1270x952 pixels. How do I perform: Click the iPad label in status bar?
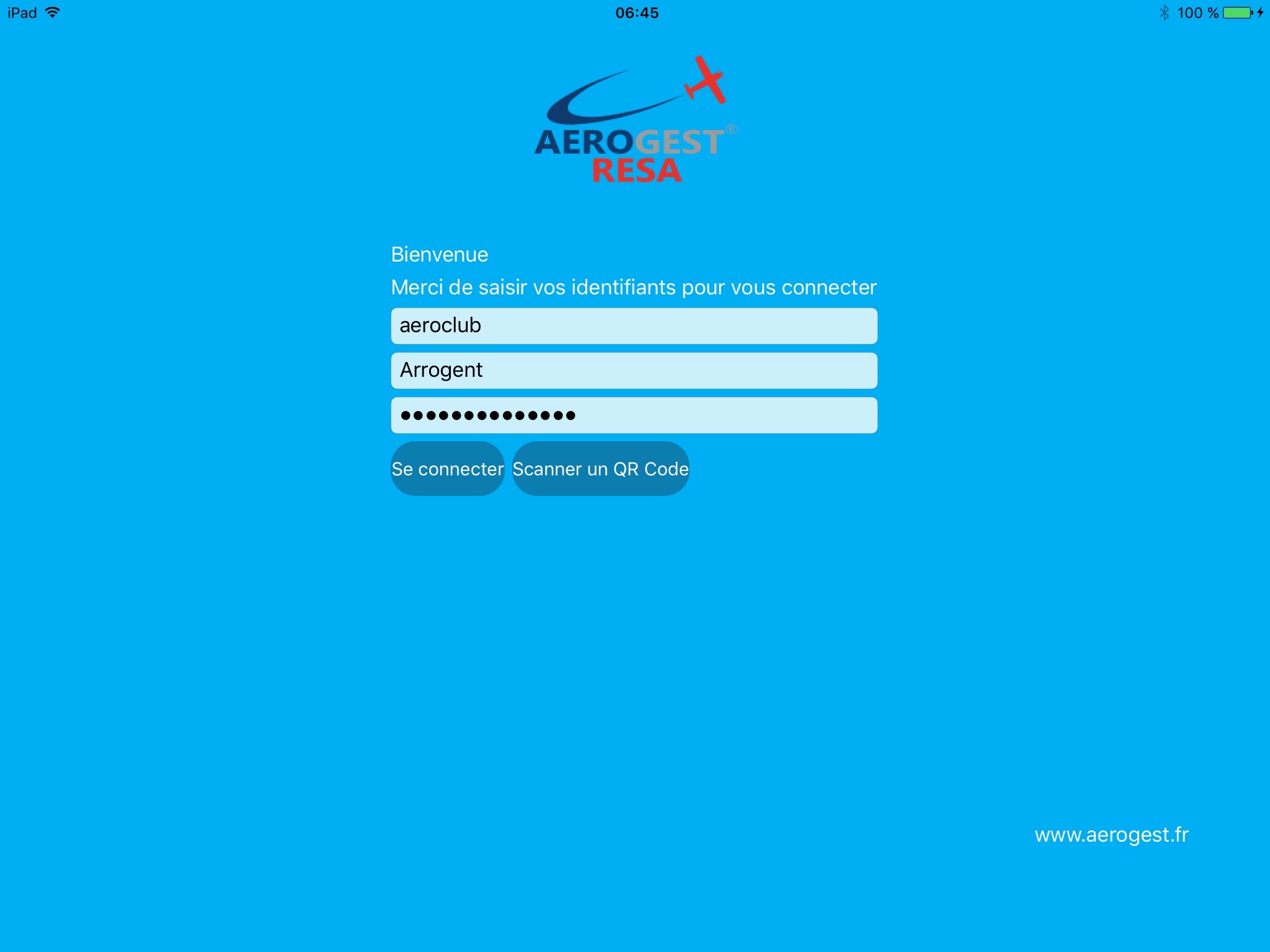[x=24, y=12]
